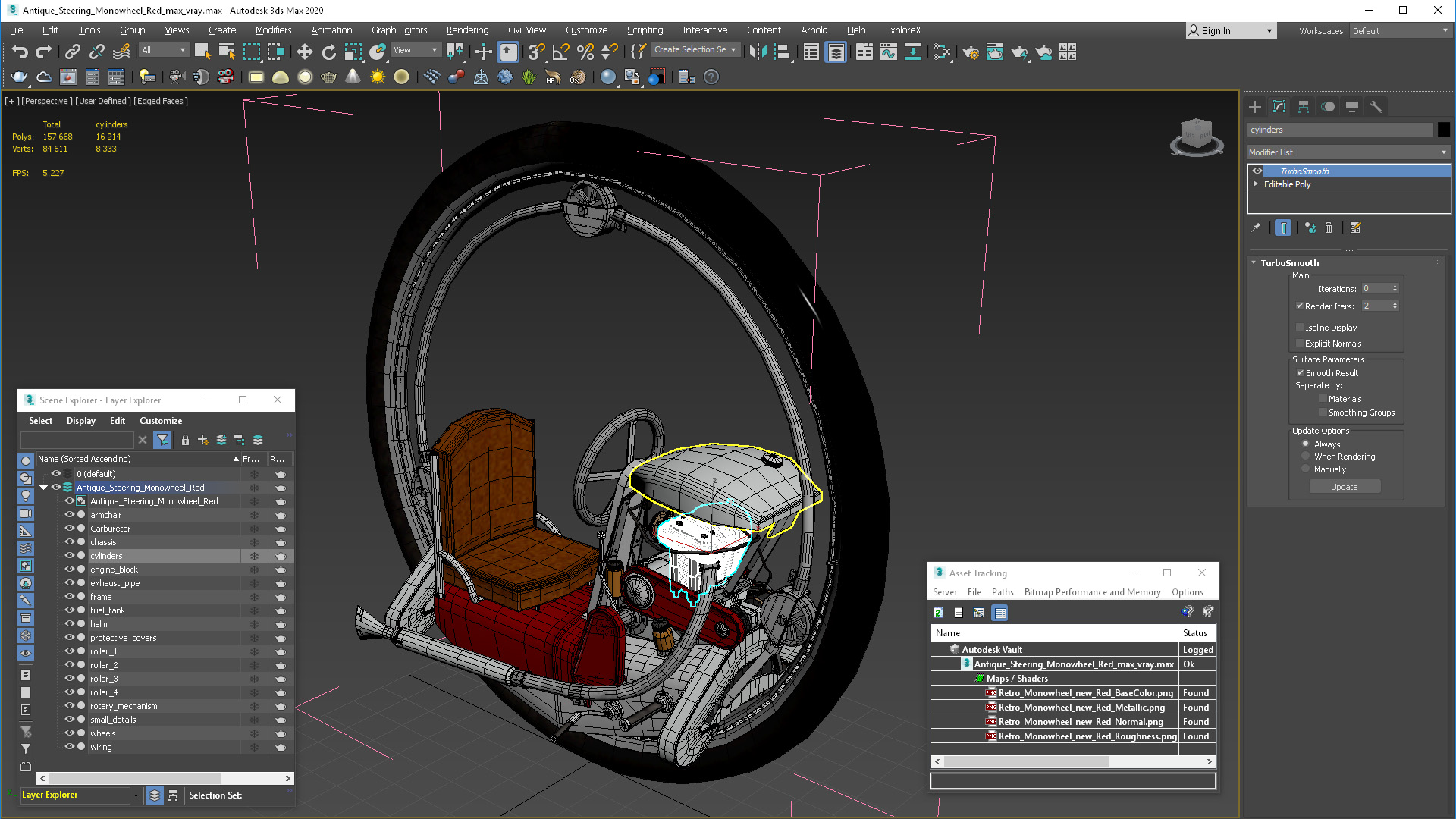Image resolution: width=1456 pixels, height=819 pixels.
Task: Click the Update button in TurboSmooth
Action: point(1344,486)
